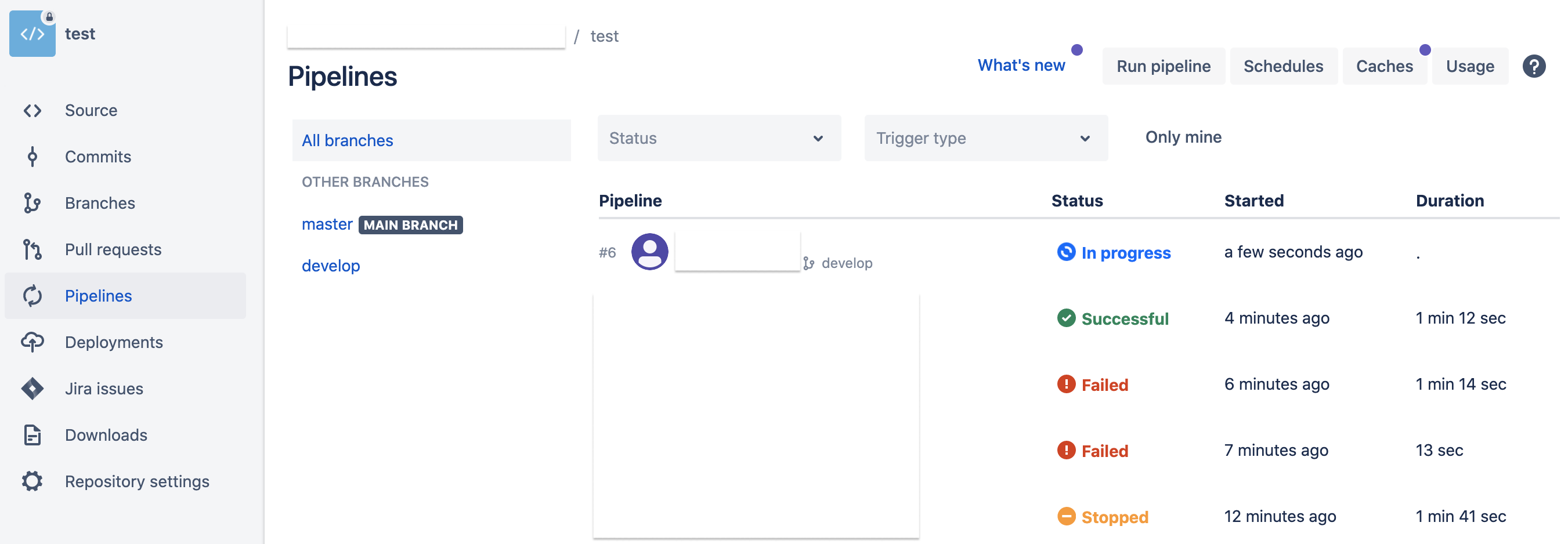Select All branches filter
This screenshot has height=544, width=1568.
coord(348,140)
